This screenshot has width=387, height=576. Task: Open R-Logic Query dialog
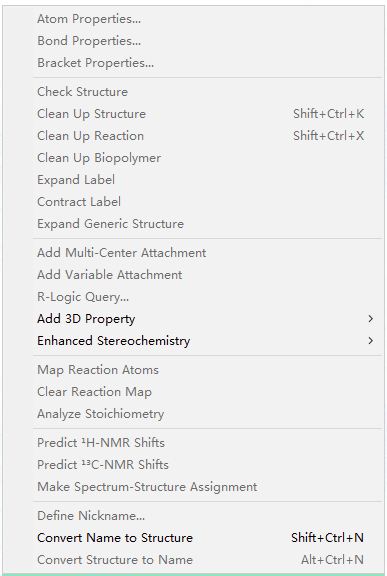point(207,297)
